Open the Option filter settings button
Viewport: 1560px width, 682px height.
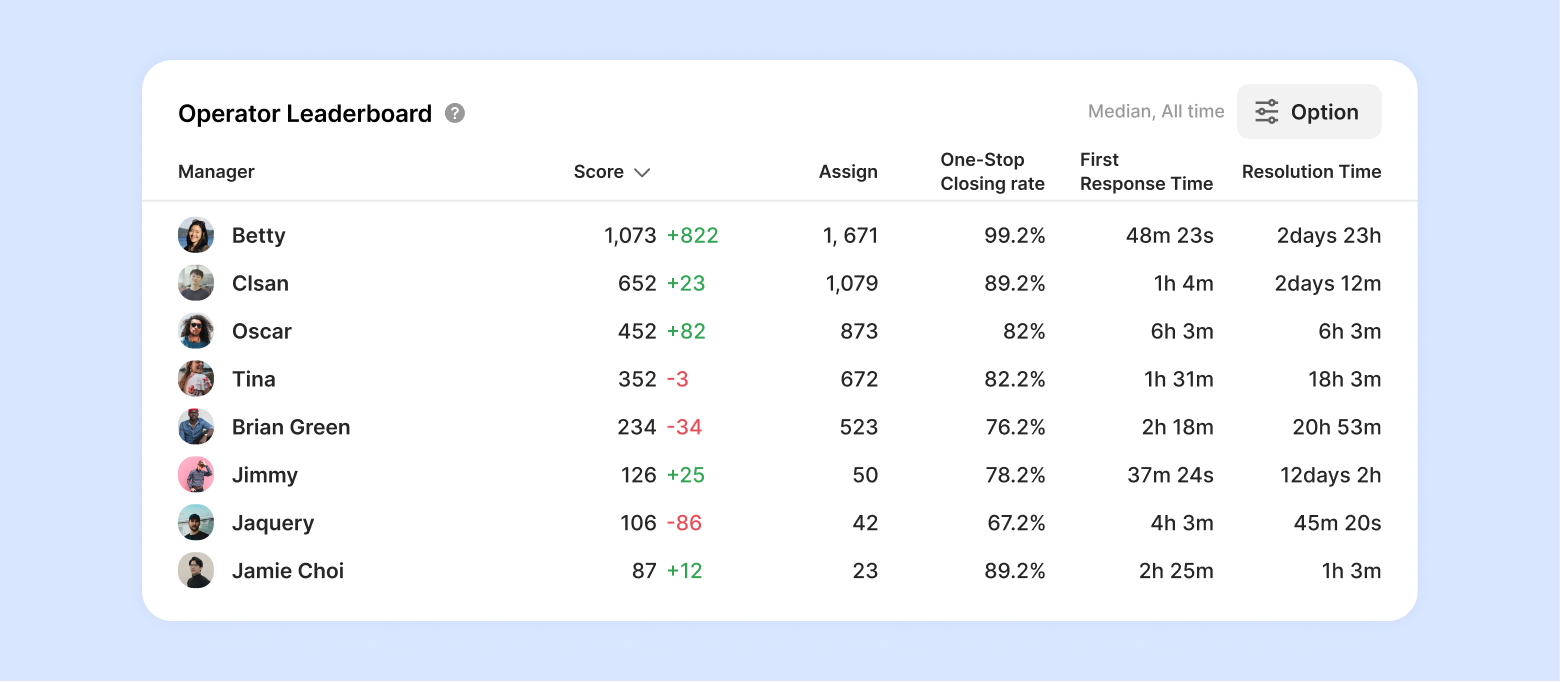point(1309,112)
